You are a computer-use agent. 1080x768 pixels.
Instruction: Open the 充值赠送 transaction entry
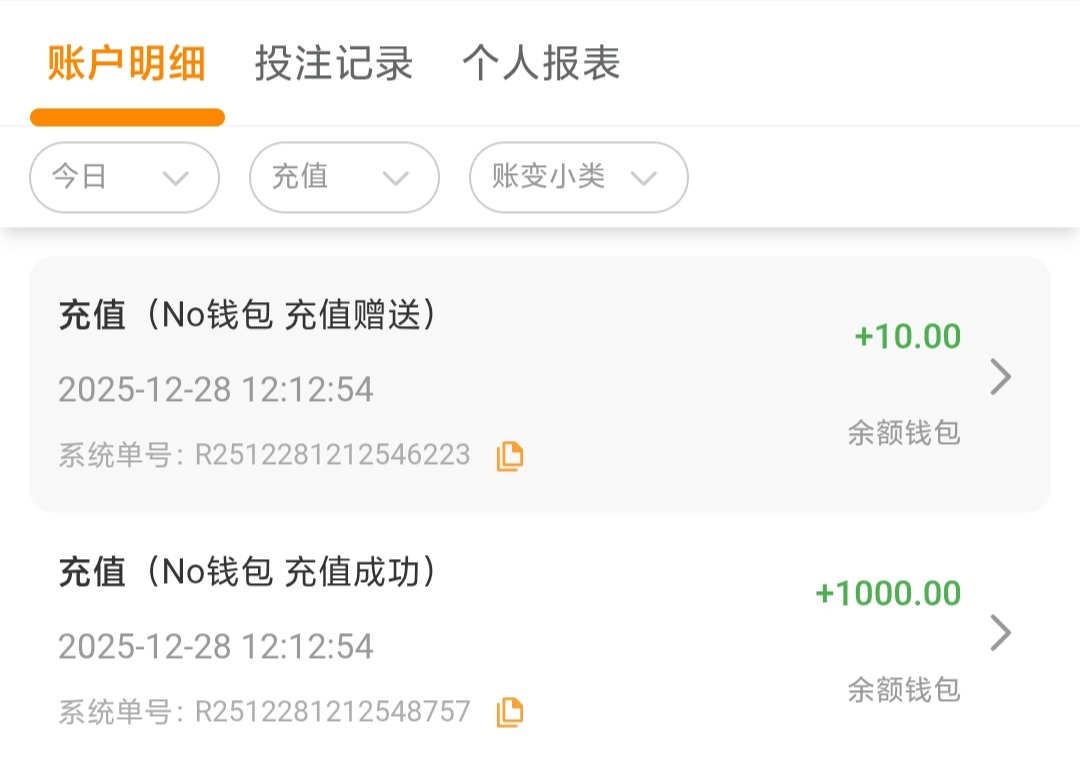coord(250,316)
